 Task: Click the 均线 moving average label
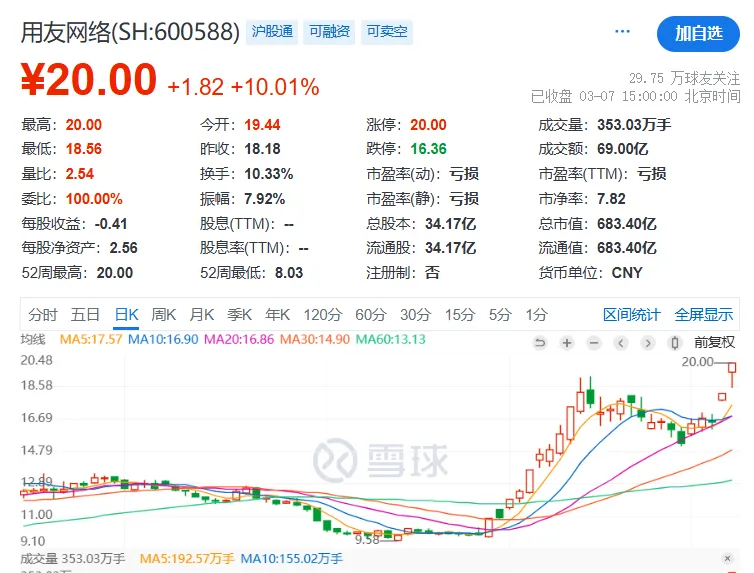pyautogui.click(x=33, y=339)
